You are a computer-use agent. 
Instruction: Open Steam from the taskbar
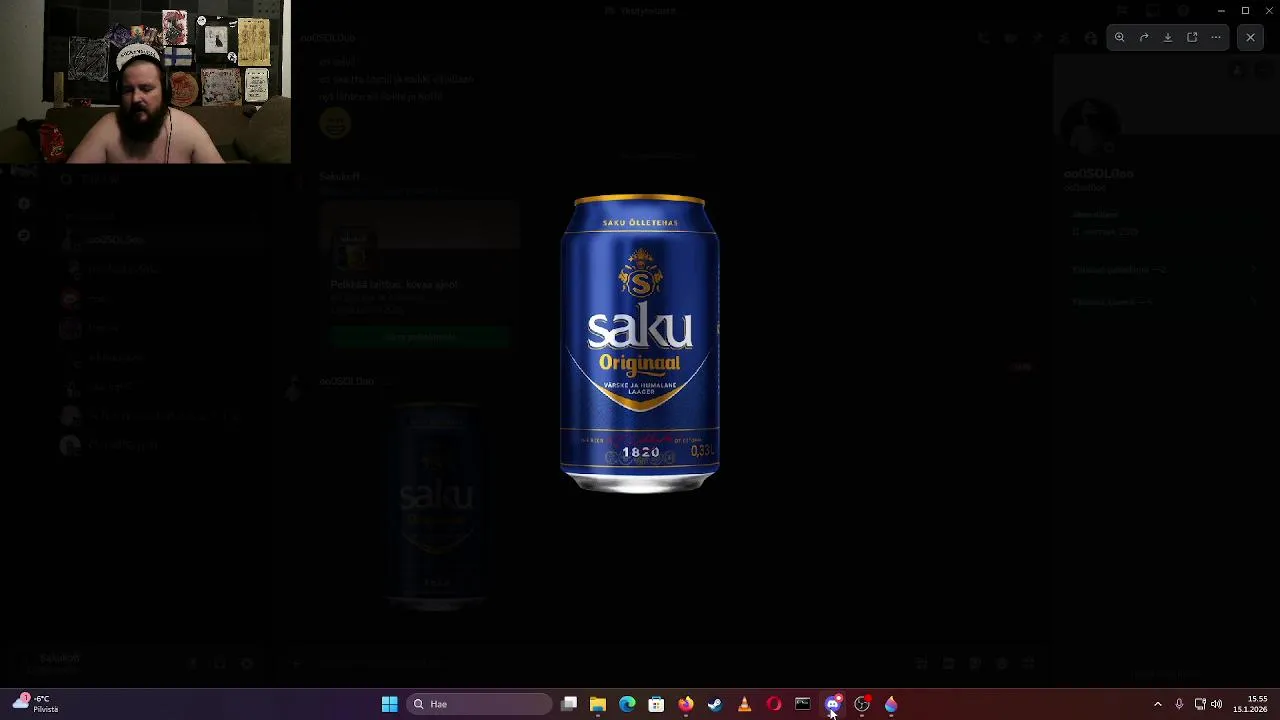pyautogui.click(x=715, y=704)
